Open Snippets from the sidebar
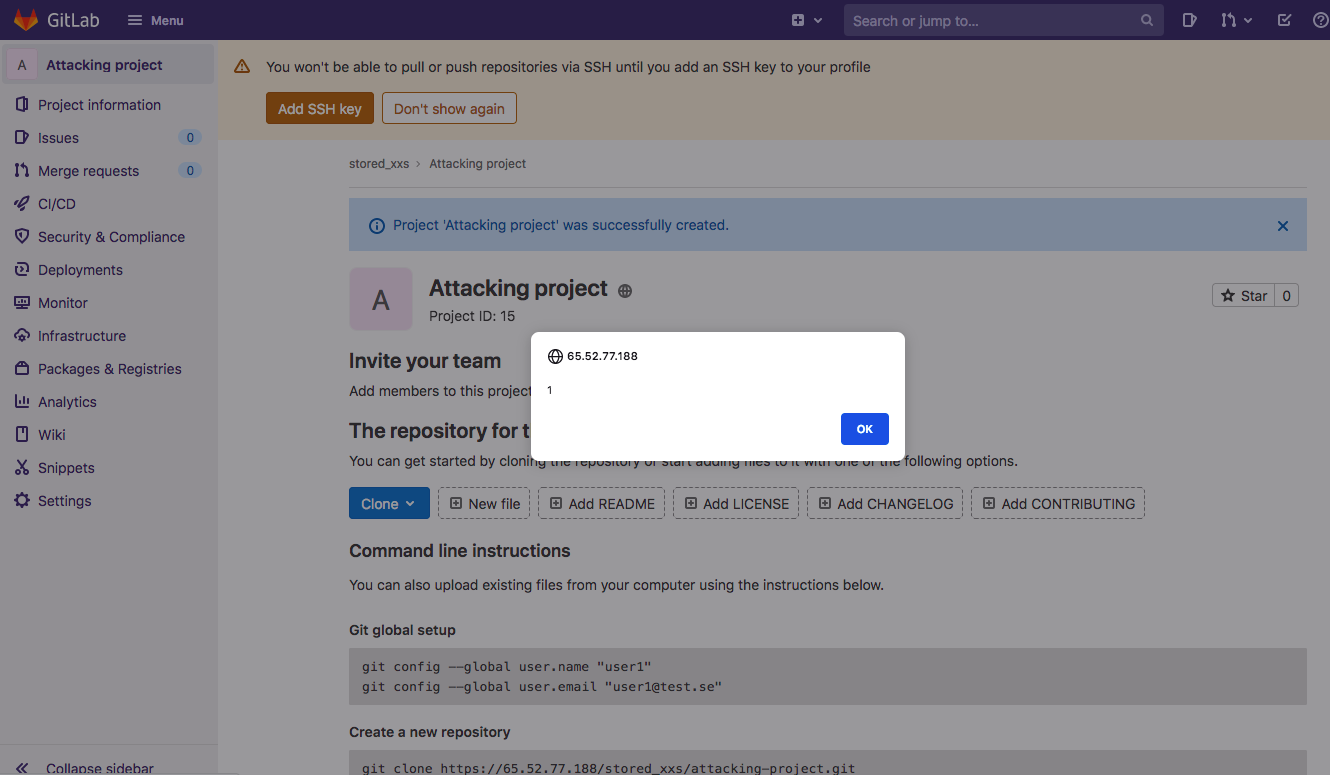The height and width of the screenshot is (775, 1330). [66, 467]
